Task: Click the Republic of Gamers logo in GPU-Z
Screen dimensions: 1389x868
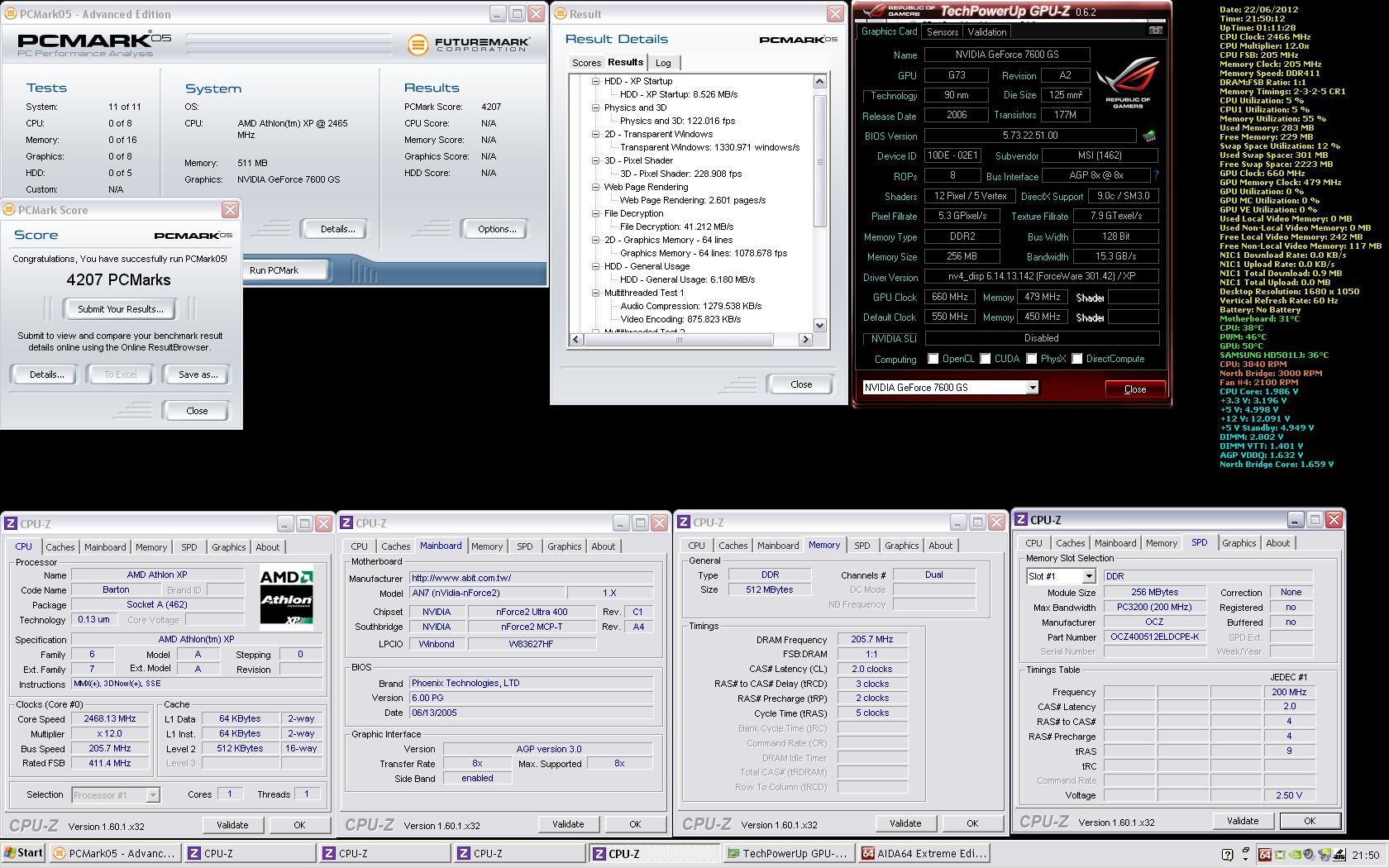Action: [x=1128, y=83]
